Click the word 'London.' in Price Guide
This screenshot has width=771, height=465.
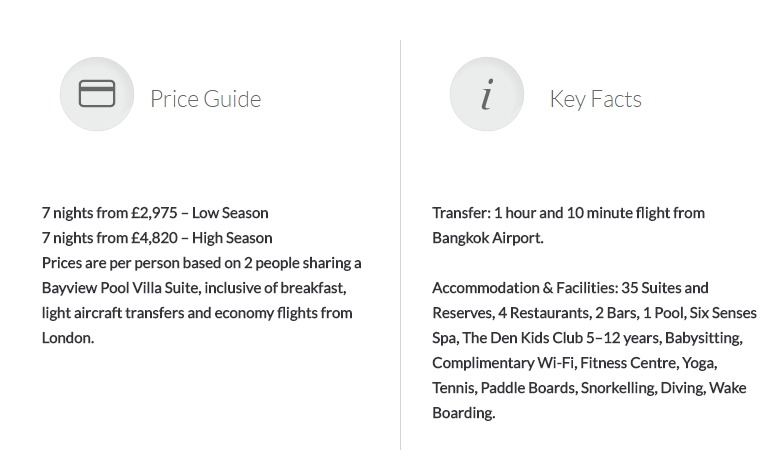(x=68, y=338)
